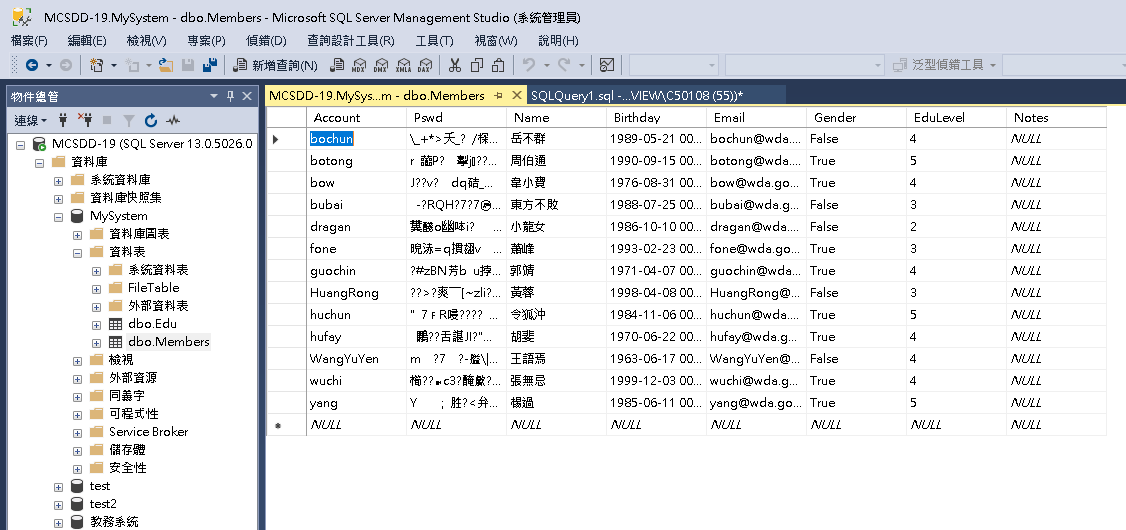Select the Birthday cell '1999-12-03 00...'
Screen dimensions: 1126x530
(x=656, y=381)
